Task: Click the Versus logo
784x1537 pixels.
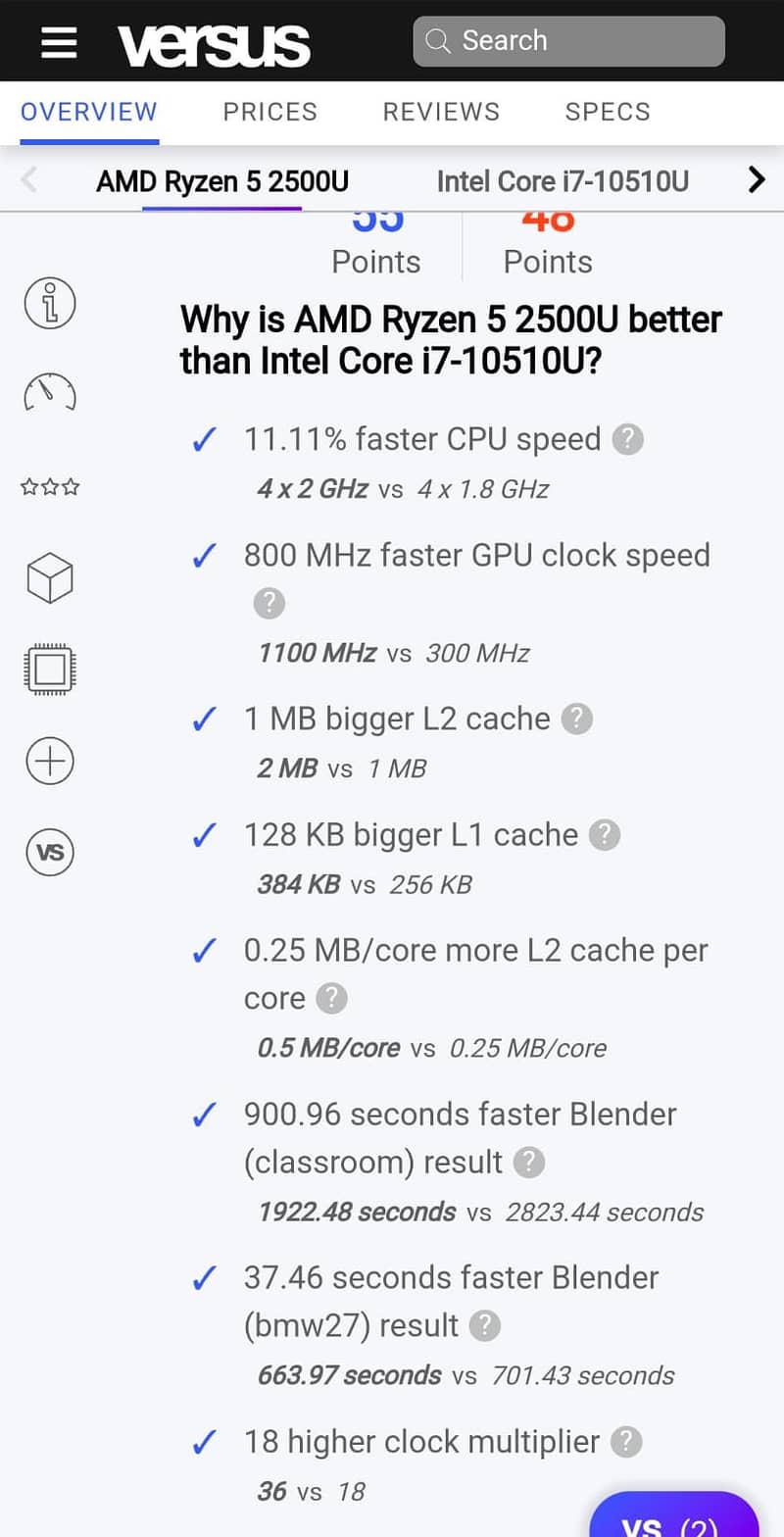Action: coord(214,44)
